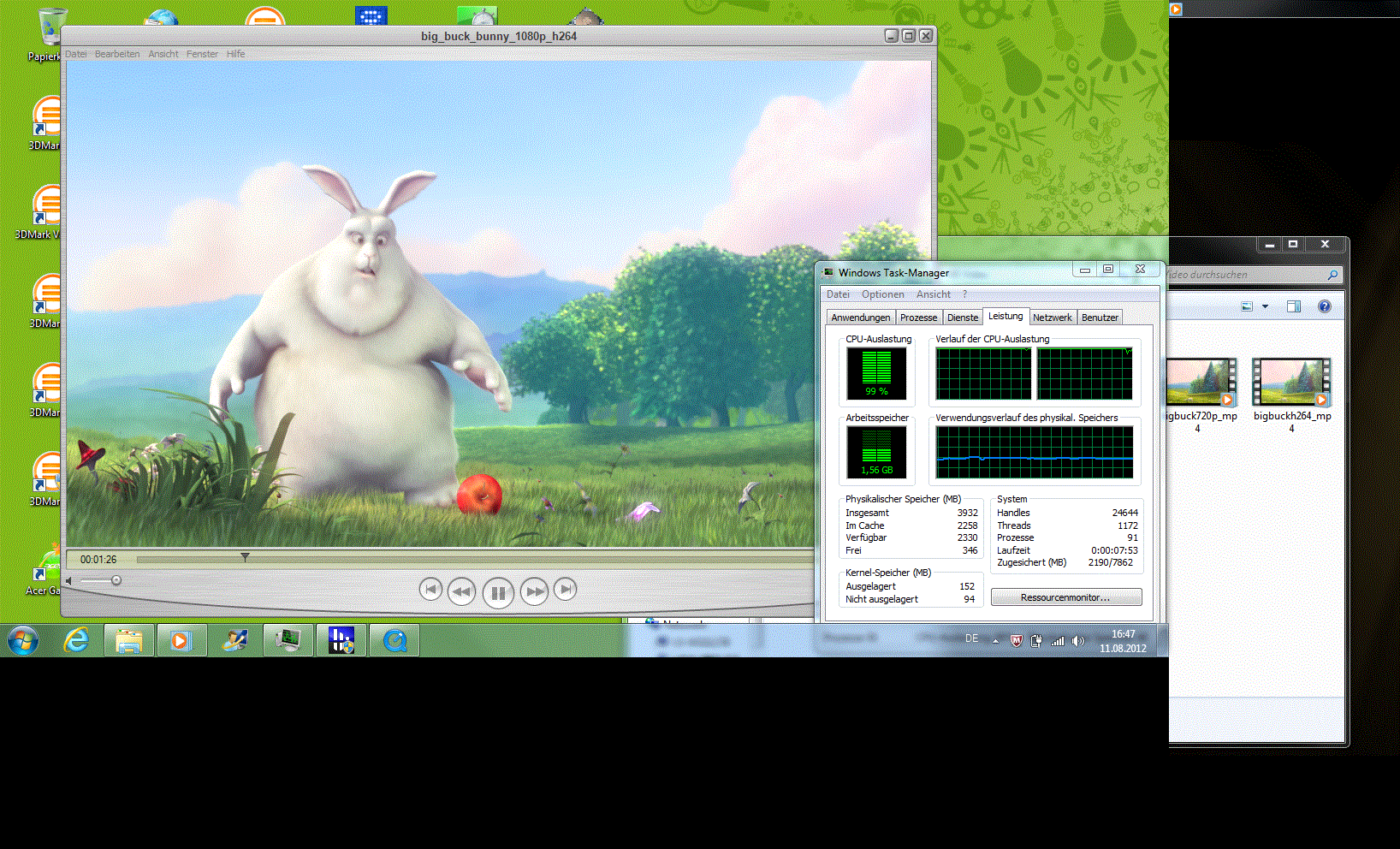This screenshot has width=1400, height=849.
Task: Click the Handles value 24644
Action: click(1124, 513)
